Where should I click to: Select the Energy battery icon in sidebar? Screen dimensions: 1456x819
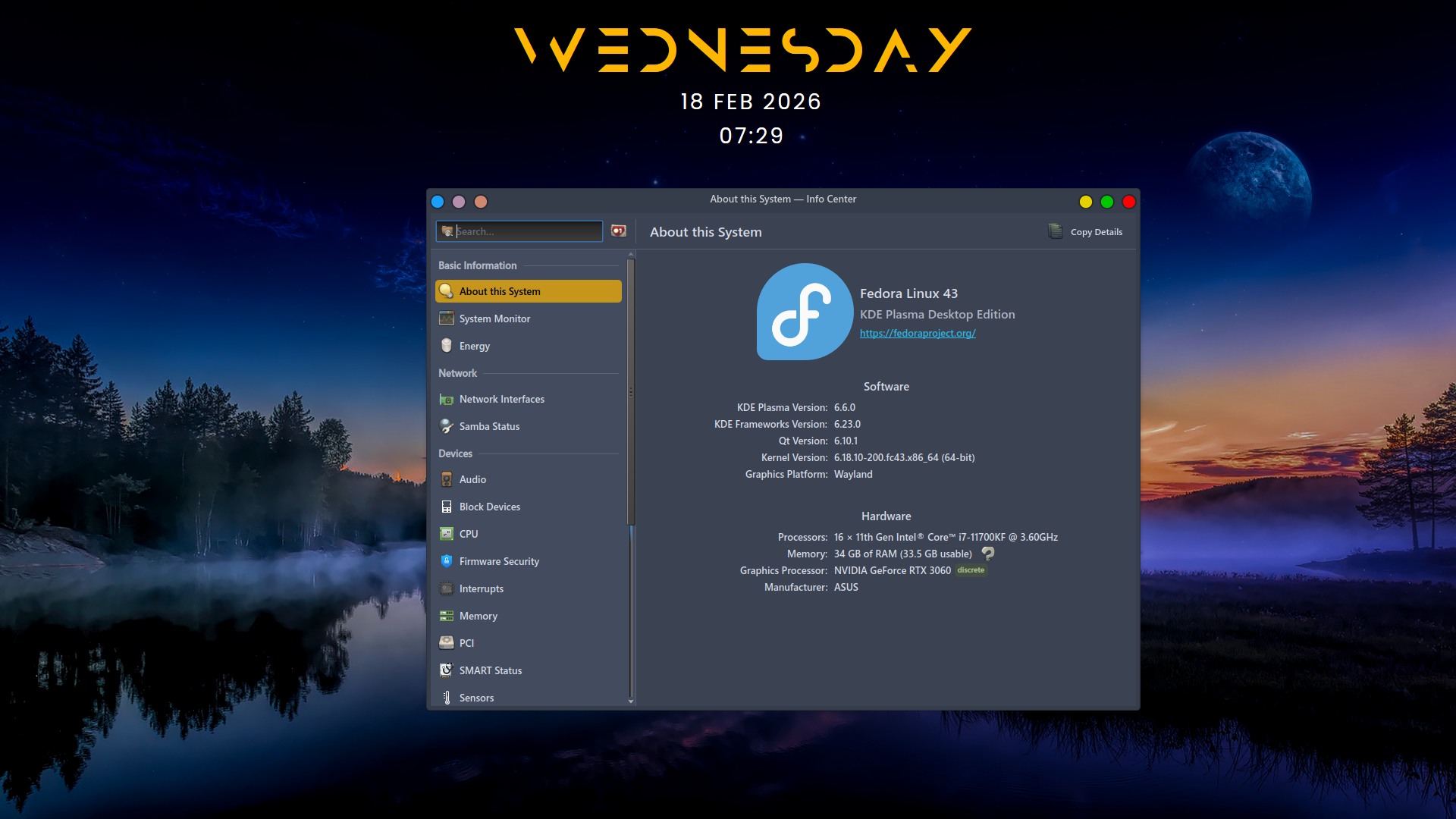pos(447,346)
